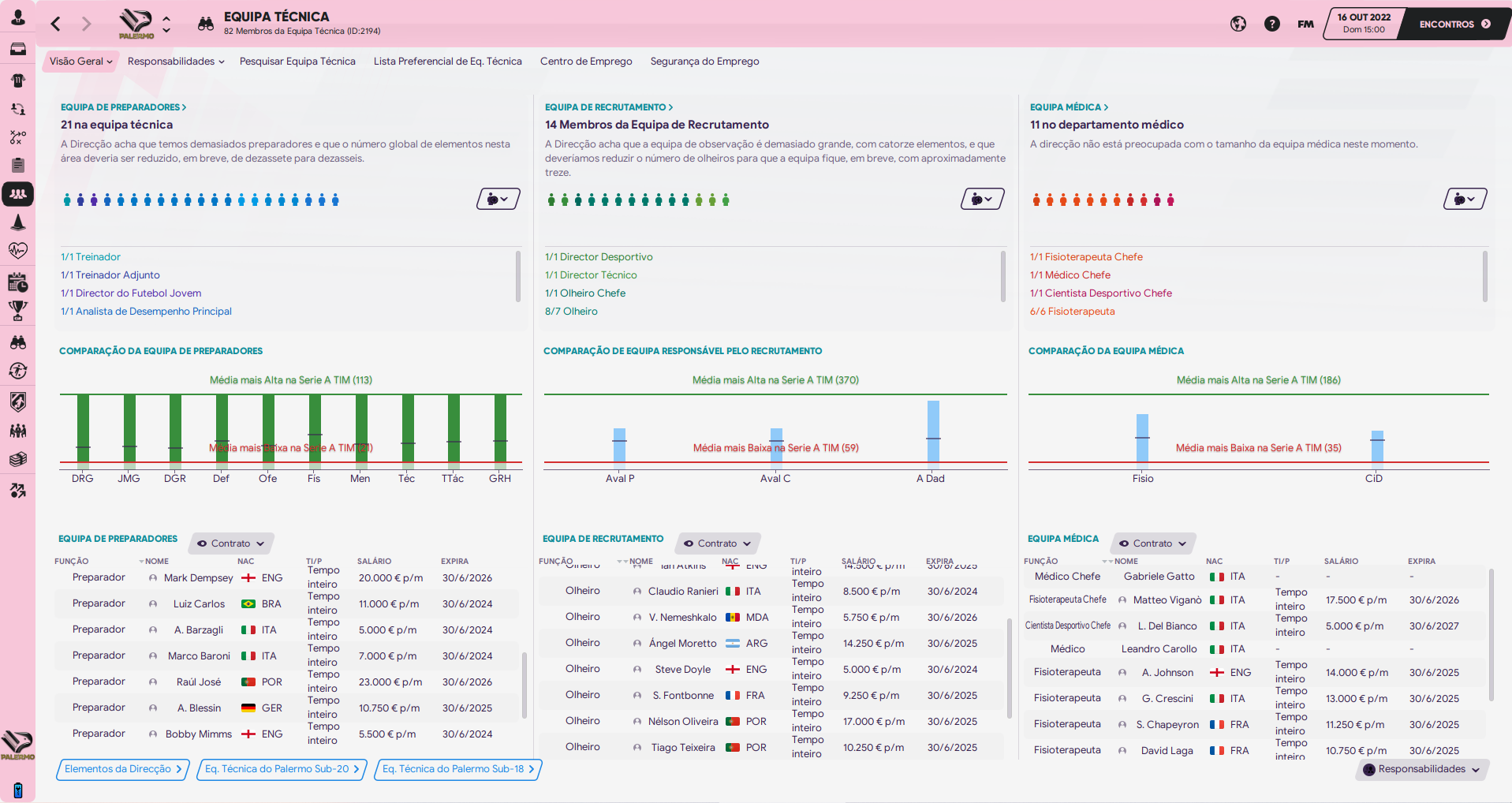Click the binoculars icon beside Equipa Técnica title

tap(206, 24)
